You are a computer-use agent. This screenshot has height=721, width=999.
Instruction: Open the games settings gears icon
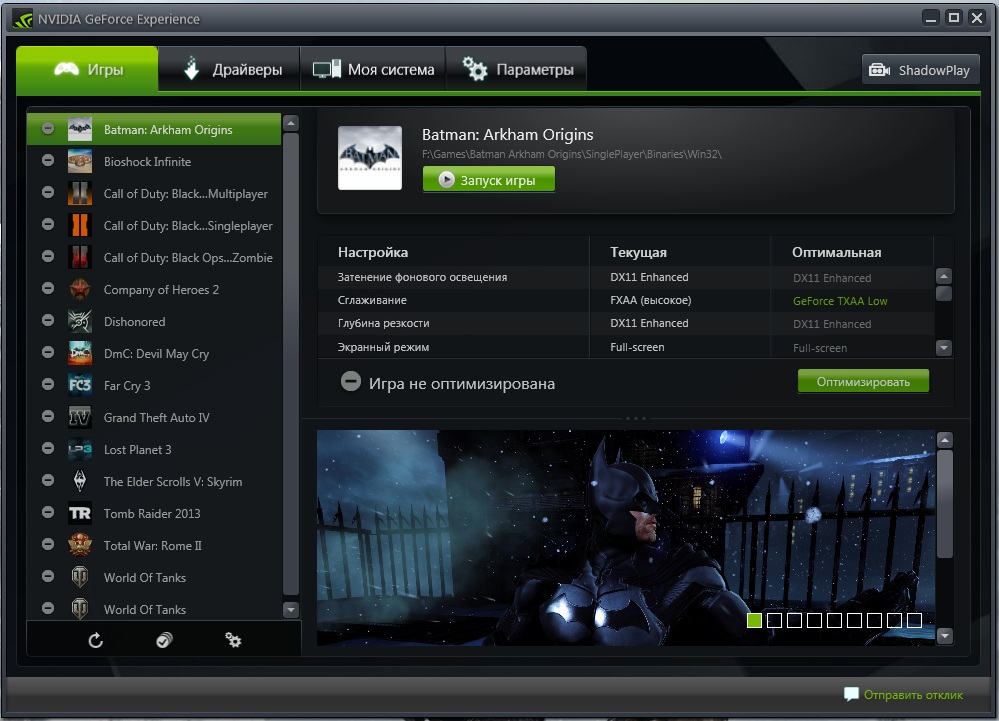click(233, 640)
